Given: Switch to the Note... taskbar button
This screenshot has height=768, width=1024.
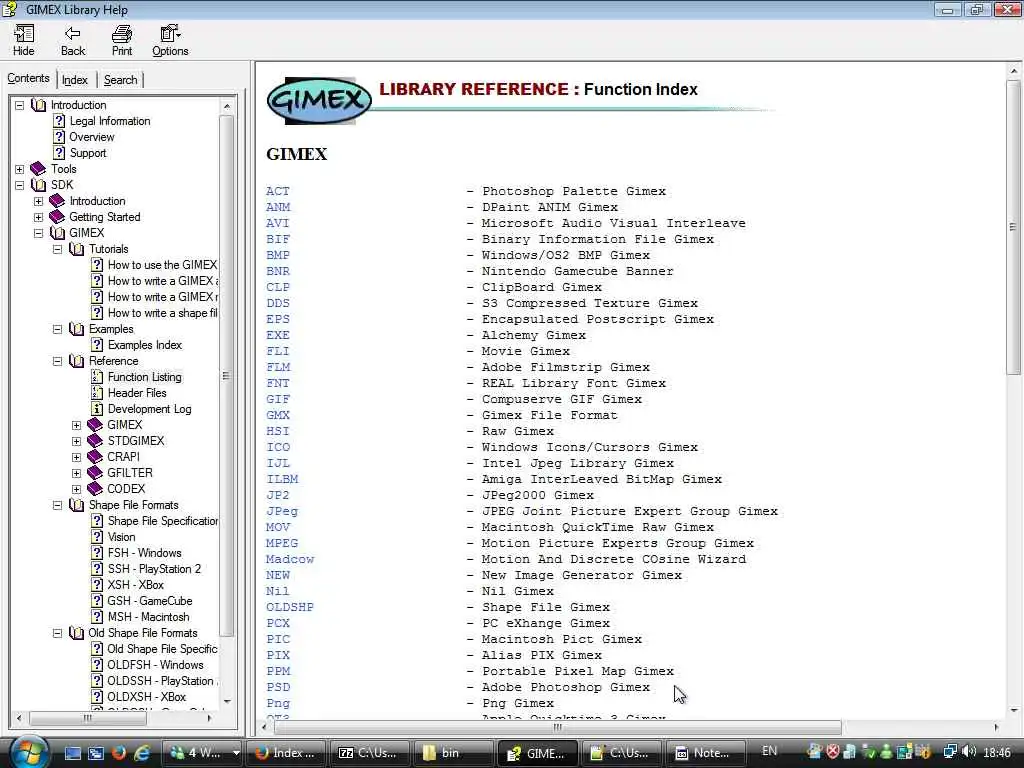Looking at the screenshot, I should coord(703,753).
